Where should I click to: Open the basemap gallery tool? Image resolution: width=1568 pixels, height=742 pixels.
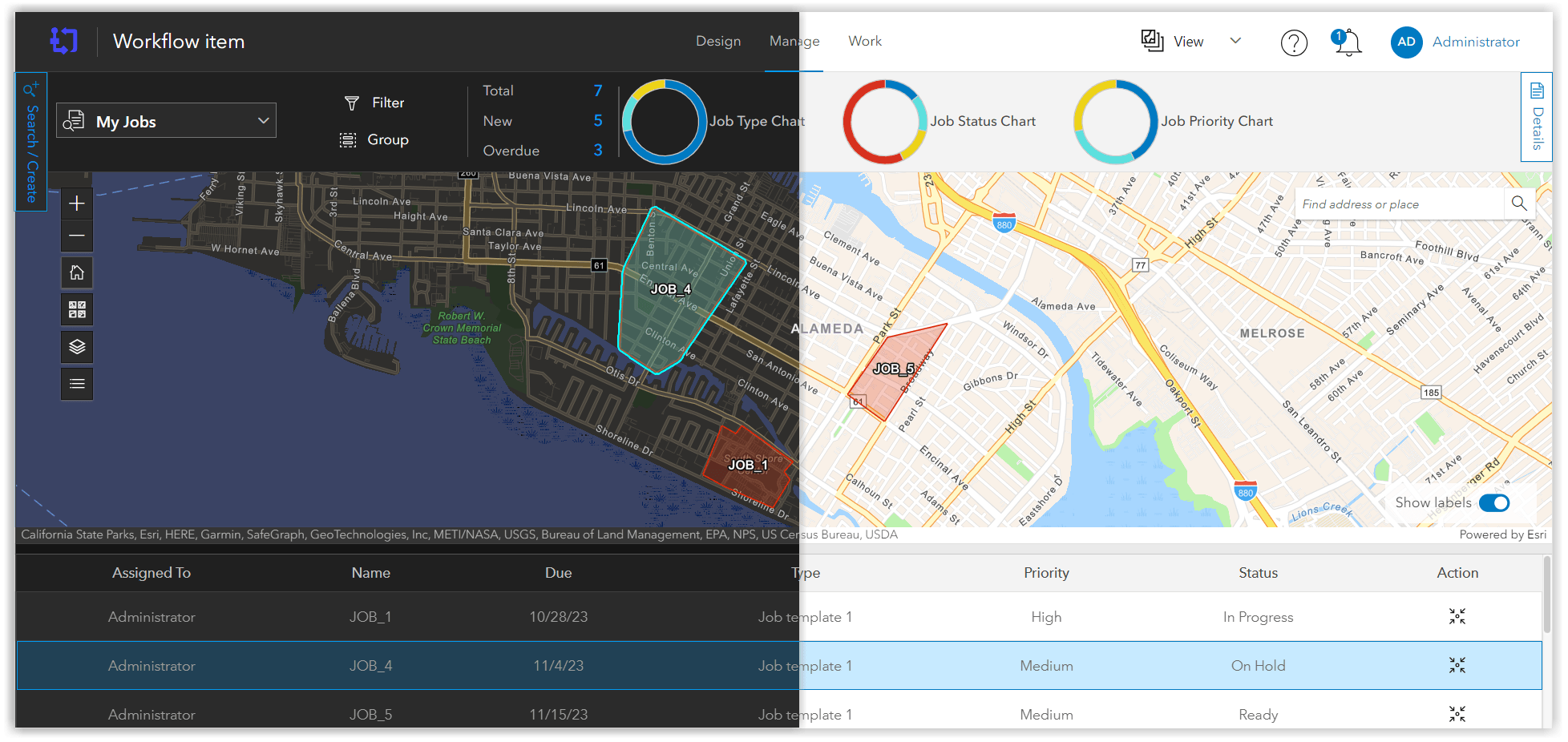coord(77,309)
